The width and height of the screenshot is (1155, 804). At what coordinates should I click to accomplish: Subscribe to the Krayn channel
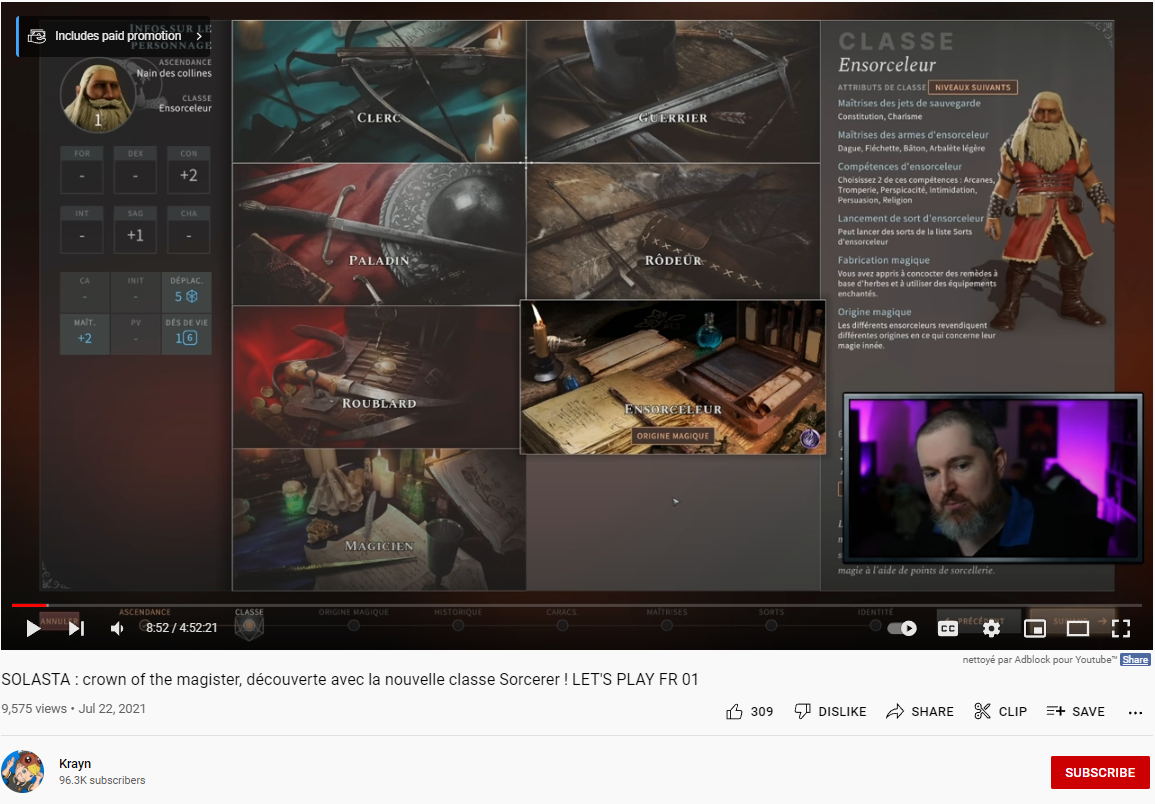coord(1100,772)
